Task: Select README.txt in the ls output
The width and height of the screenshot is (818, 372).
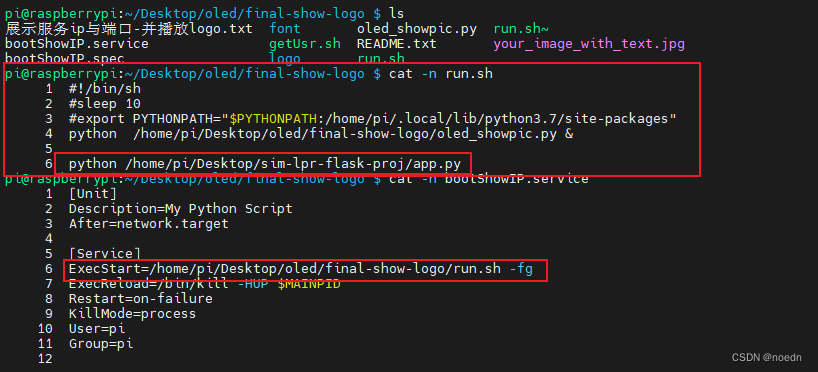Action: 396,44
